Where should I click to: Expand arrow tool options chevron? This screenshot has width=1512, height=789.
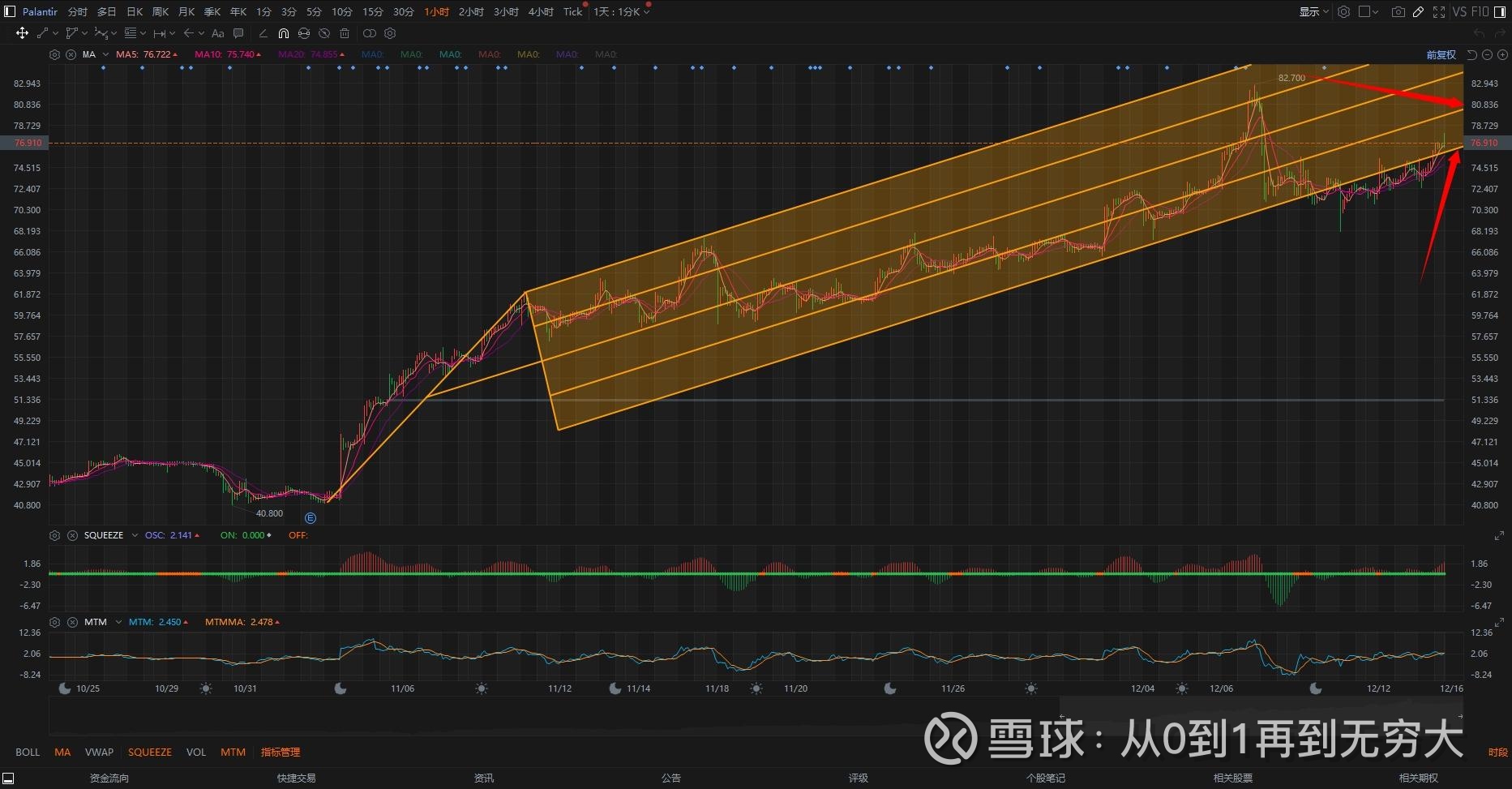200,33
